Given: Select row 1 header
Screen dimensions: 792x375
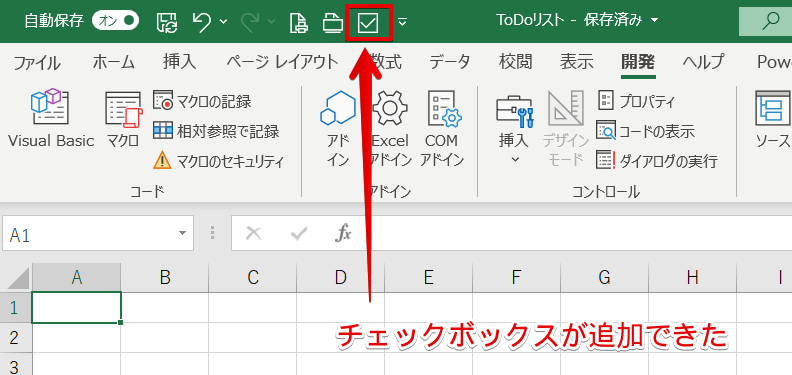Looking at the screenshot, I should (16, 307).
